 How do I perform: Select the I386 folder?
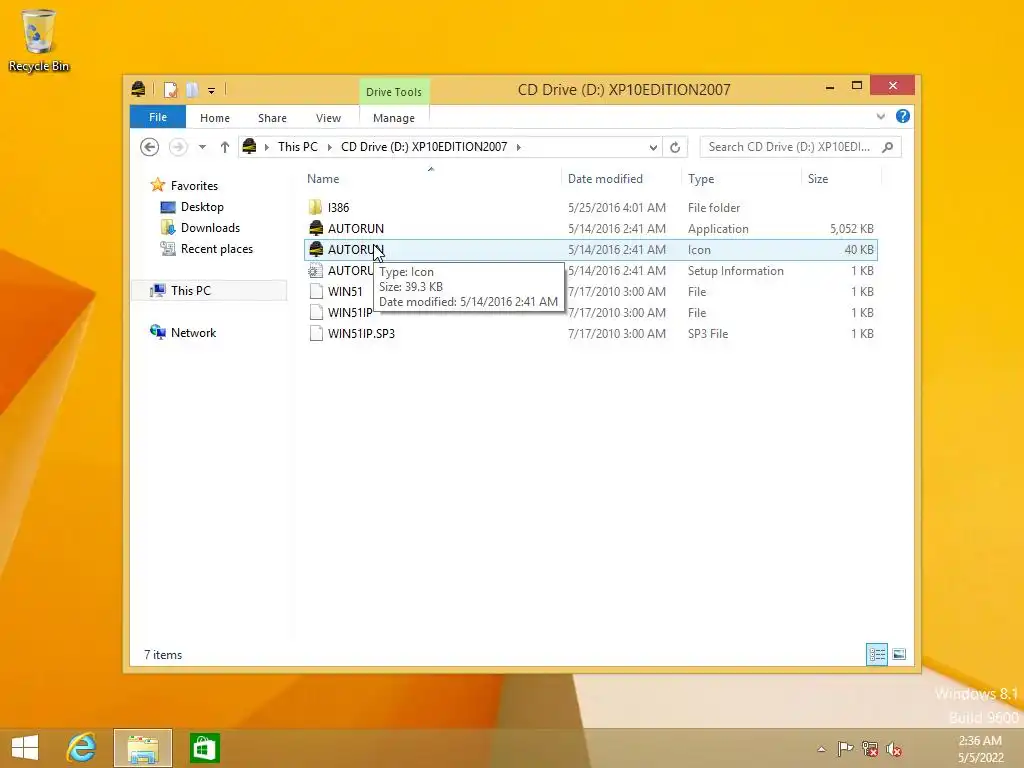[338, 208]
